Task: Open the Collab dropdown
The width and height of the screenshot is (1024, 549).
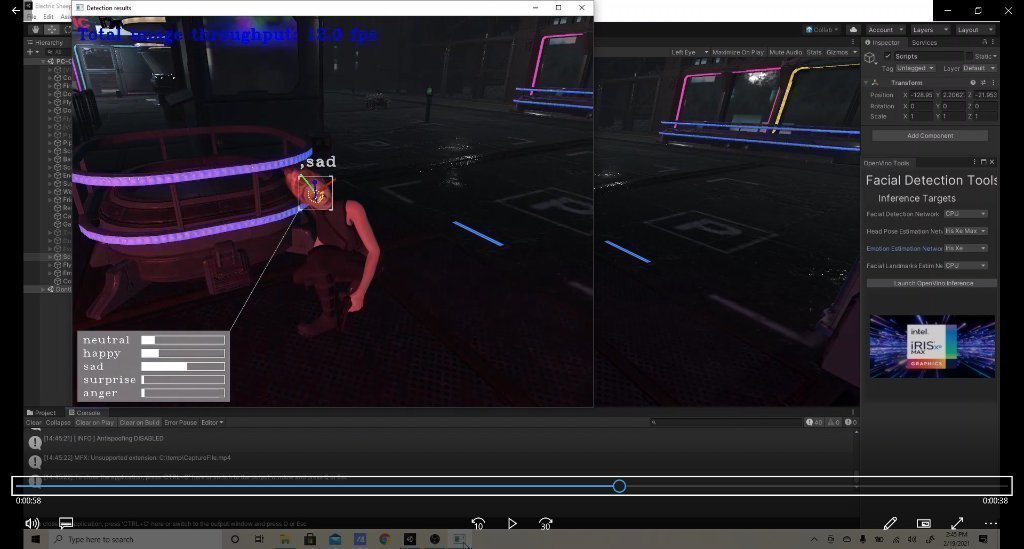Action: (822, 30)
